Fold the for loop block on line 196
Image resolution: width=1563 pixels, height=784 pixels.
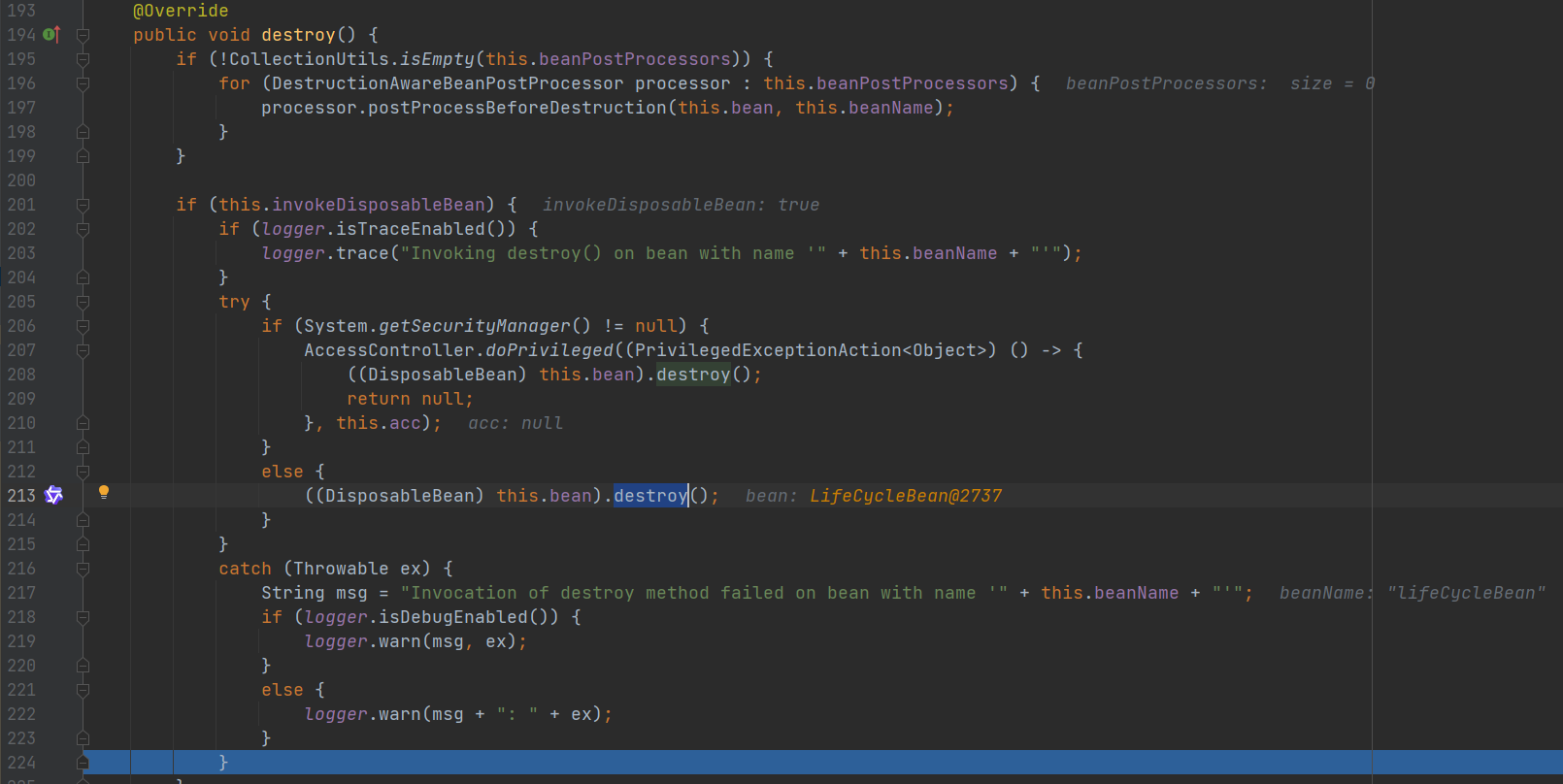83,83
